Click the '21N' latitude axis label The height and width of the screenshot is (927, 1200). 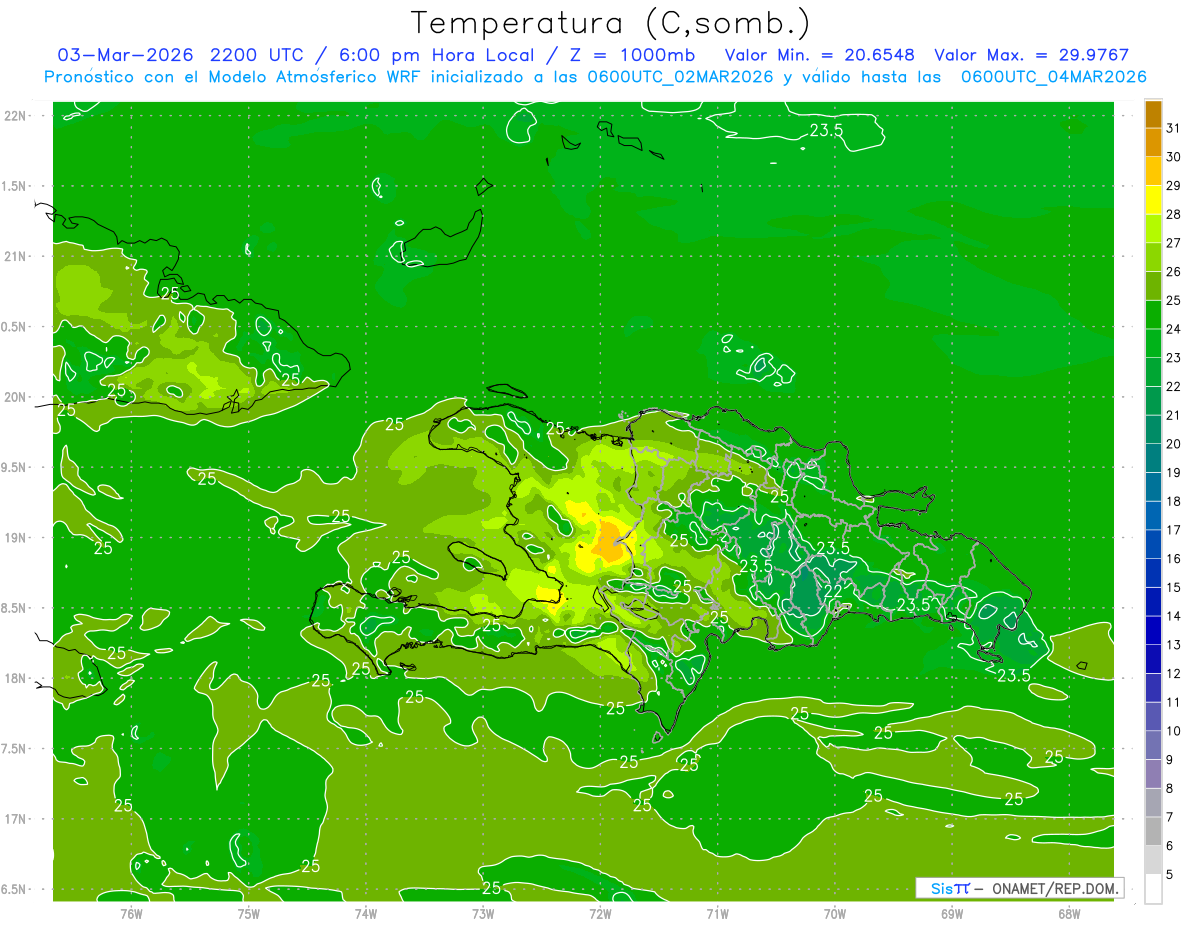pos(16,256)
